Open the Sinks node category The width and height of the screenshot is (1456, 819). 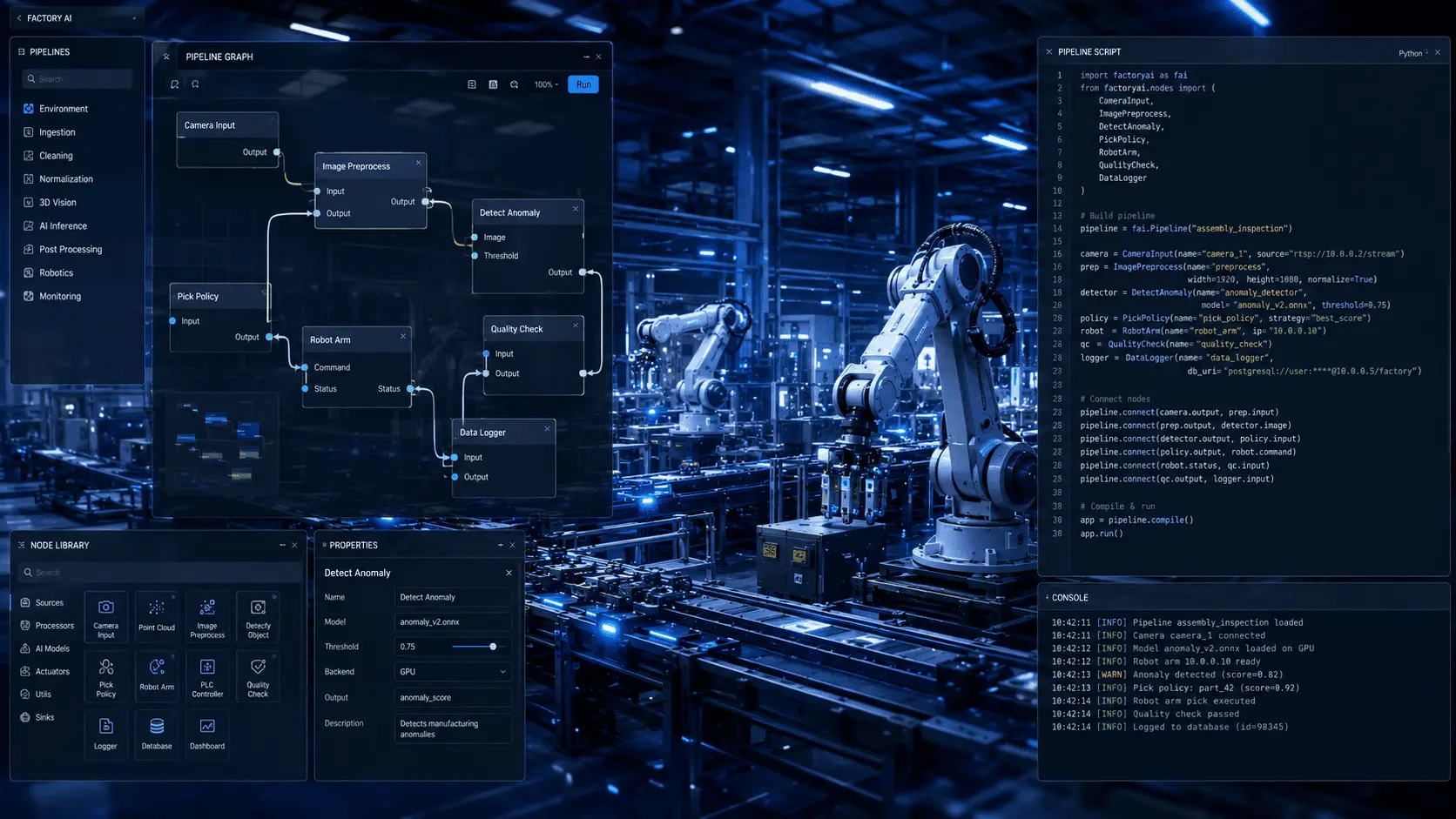click(37, 717)
